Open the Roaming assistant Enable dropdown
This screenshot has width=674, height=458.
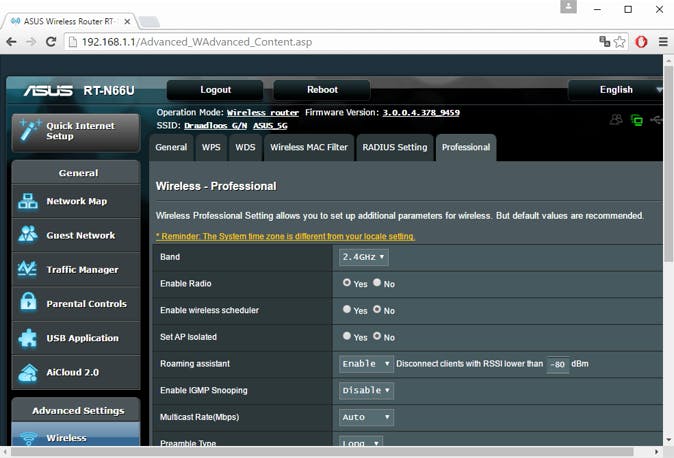point(366,364)
